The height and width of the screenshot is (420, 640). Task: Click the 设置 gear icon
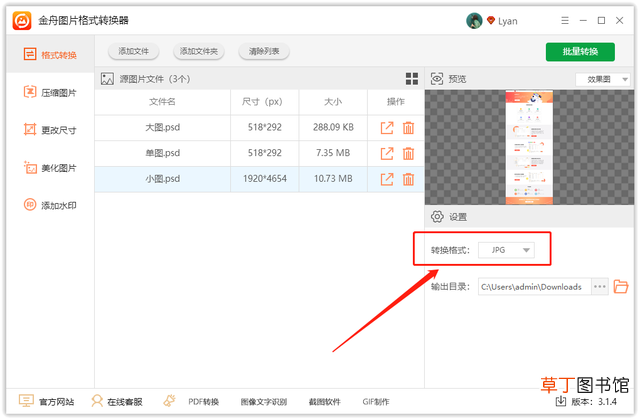click(x=437, y=217)
